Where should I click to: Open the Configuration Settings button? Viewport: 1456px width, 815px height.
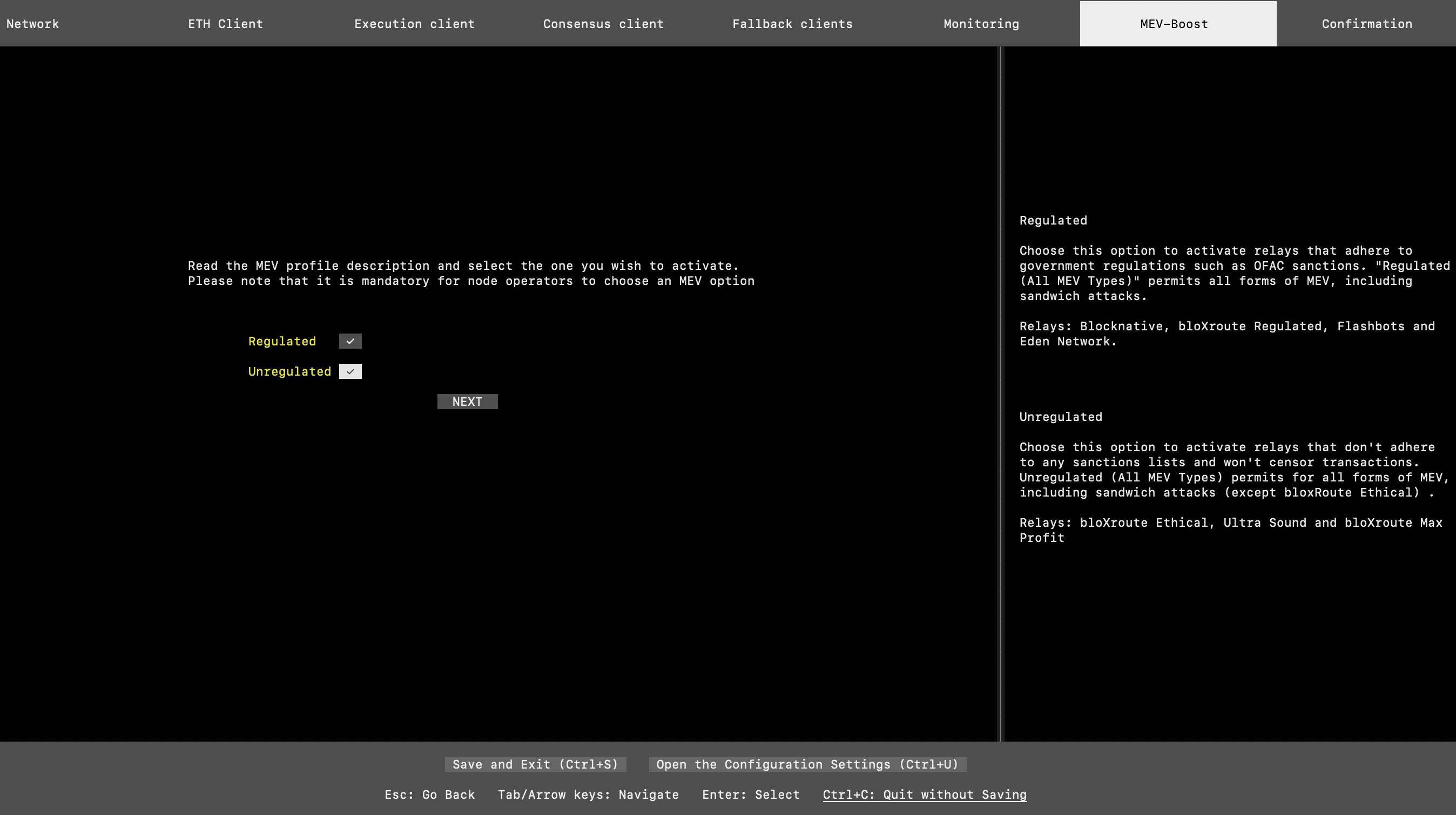tap(807, 764)
